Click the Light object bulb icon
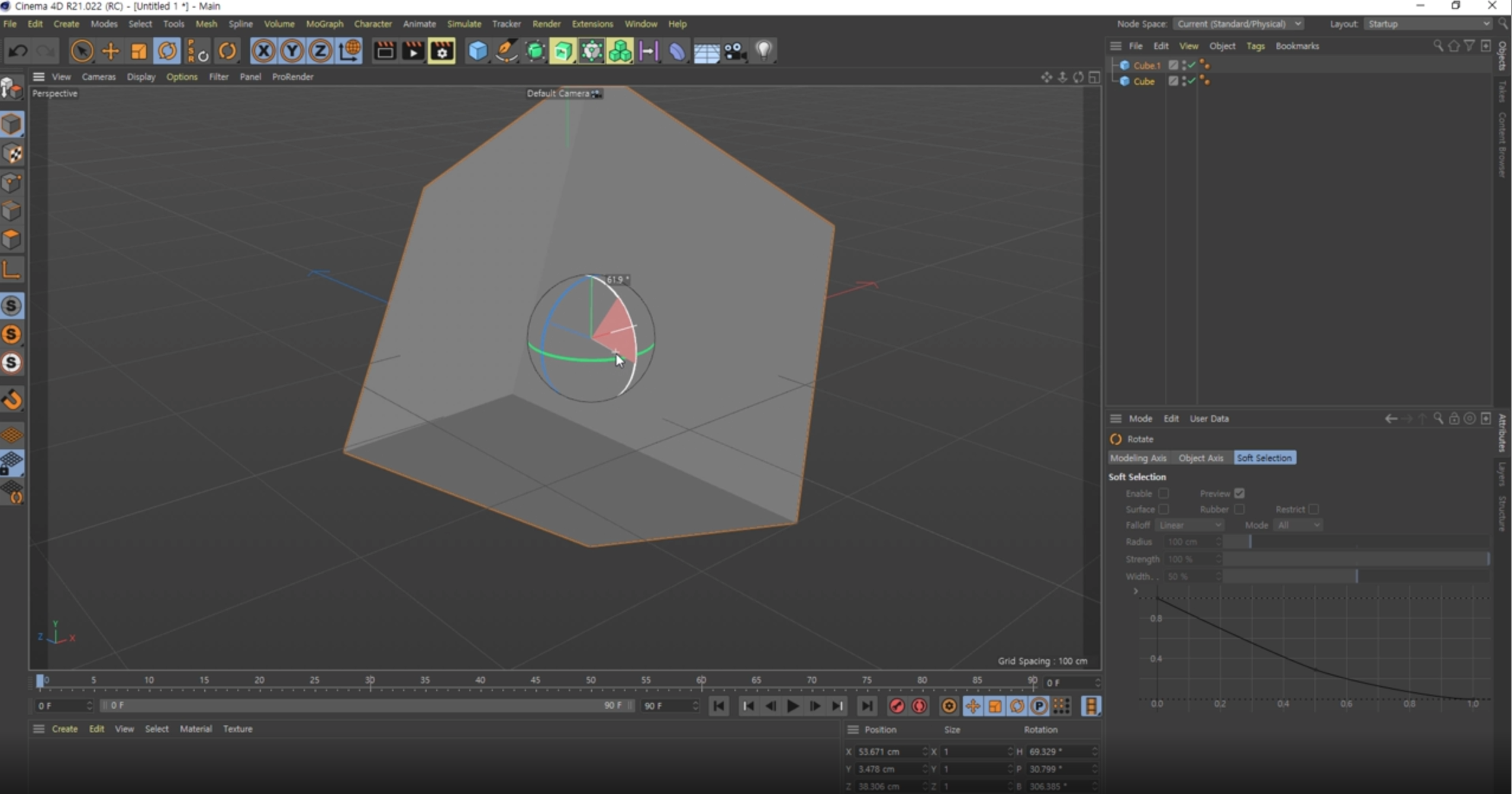The image size is (1512, 794). [x=764, y=50]
